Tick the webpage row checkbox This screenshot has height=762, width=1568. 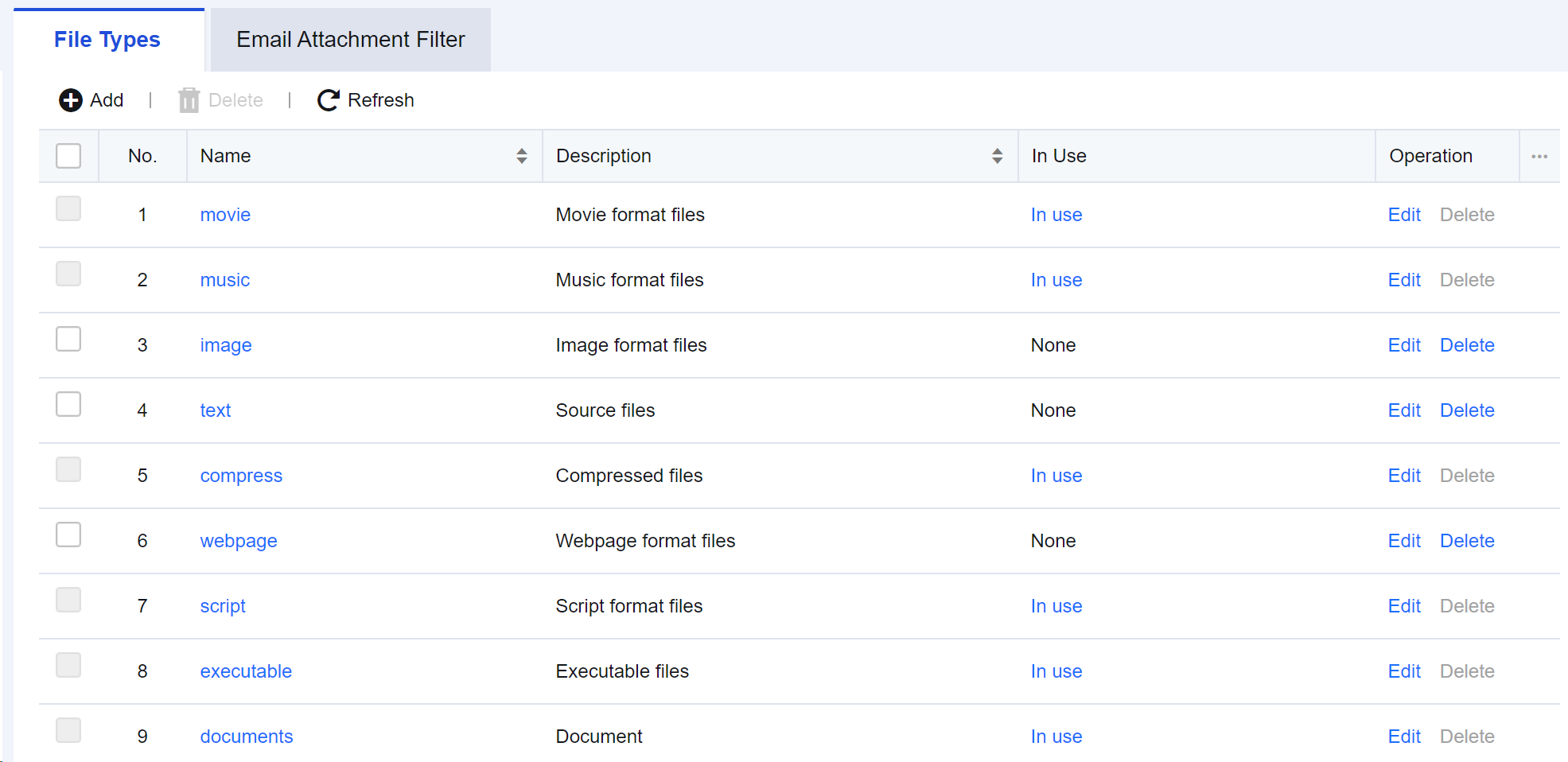pos(68,535)
